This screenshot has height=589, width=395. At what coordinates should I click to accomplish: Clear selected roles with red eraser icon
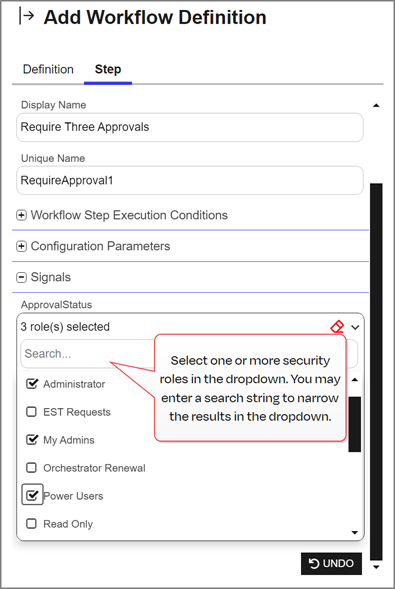point(337,326)
